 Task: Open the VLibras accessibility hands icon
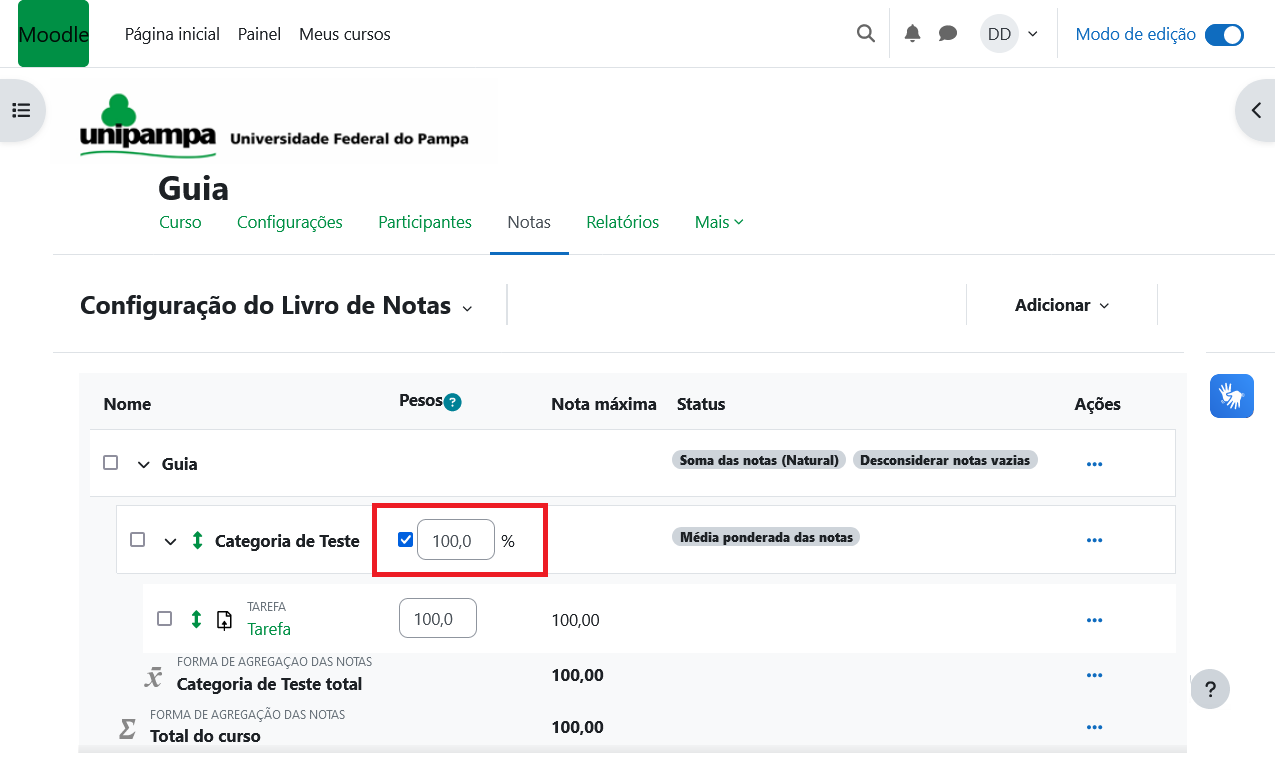pyautogui.click(x=1231, y=396)
